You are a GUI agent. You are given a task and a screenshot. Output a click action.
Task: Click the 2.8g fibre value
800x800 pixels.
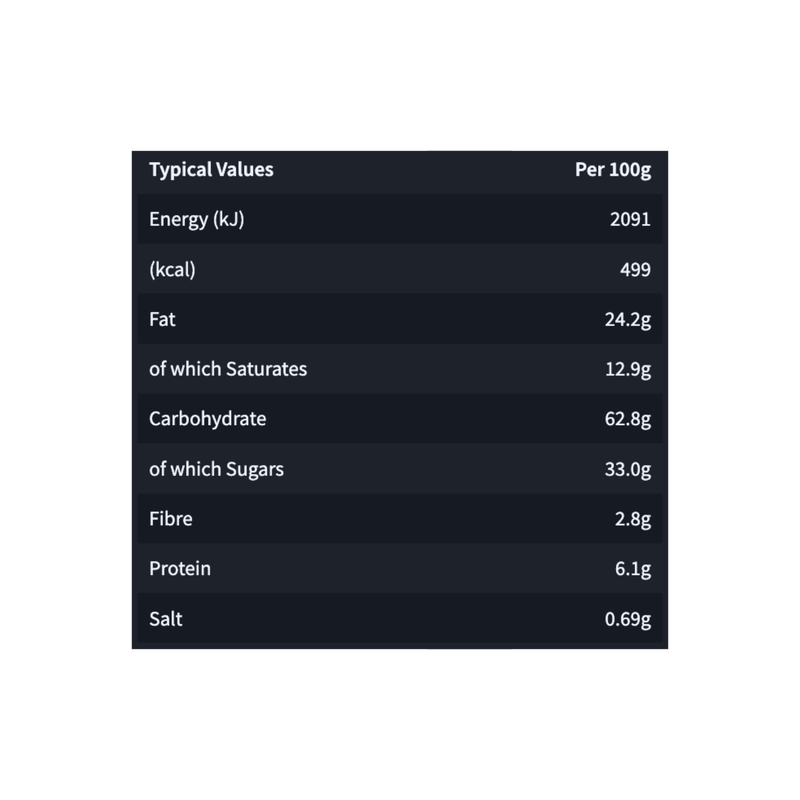pyautogui.click(x=633, y=519)
